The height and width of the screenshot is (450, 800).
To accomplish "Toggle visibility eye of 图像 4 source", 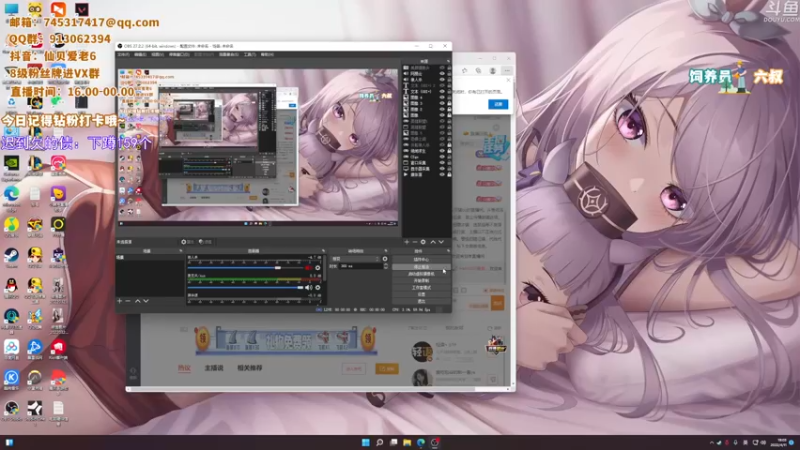I will pos(442,97).
